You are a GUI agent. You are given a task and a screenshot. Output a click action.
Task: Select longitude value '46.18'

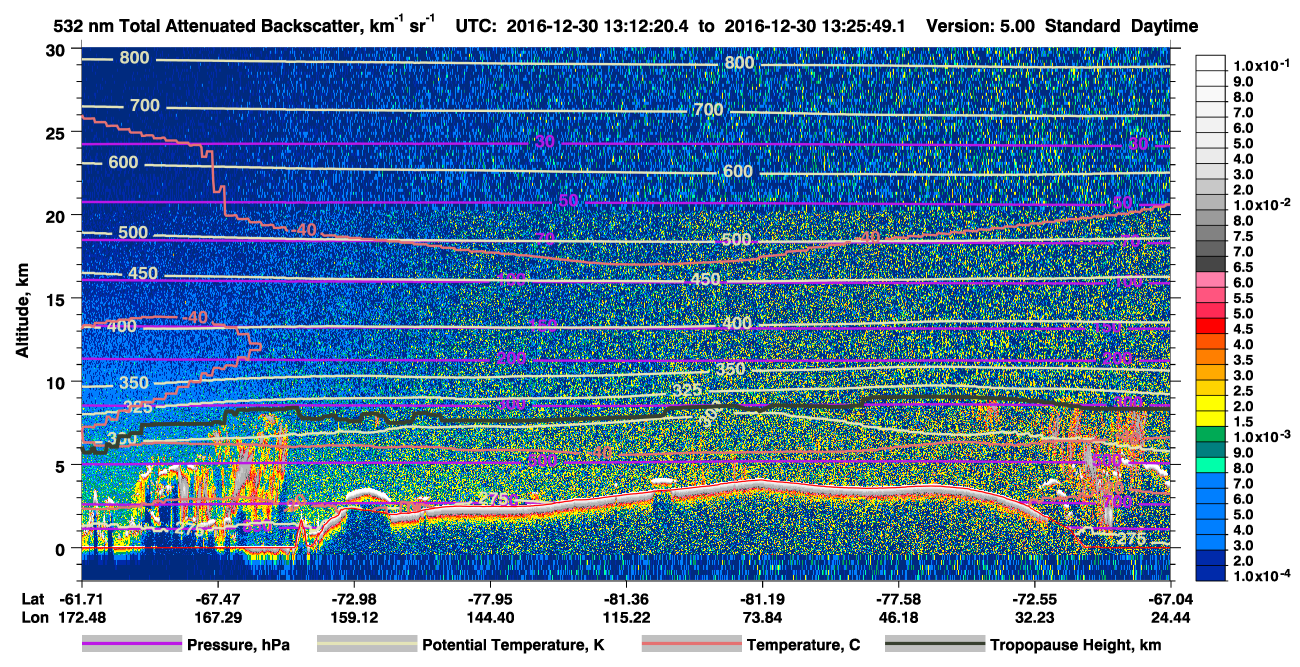pos(898,617)
